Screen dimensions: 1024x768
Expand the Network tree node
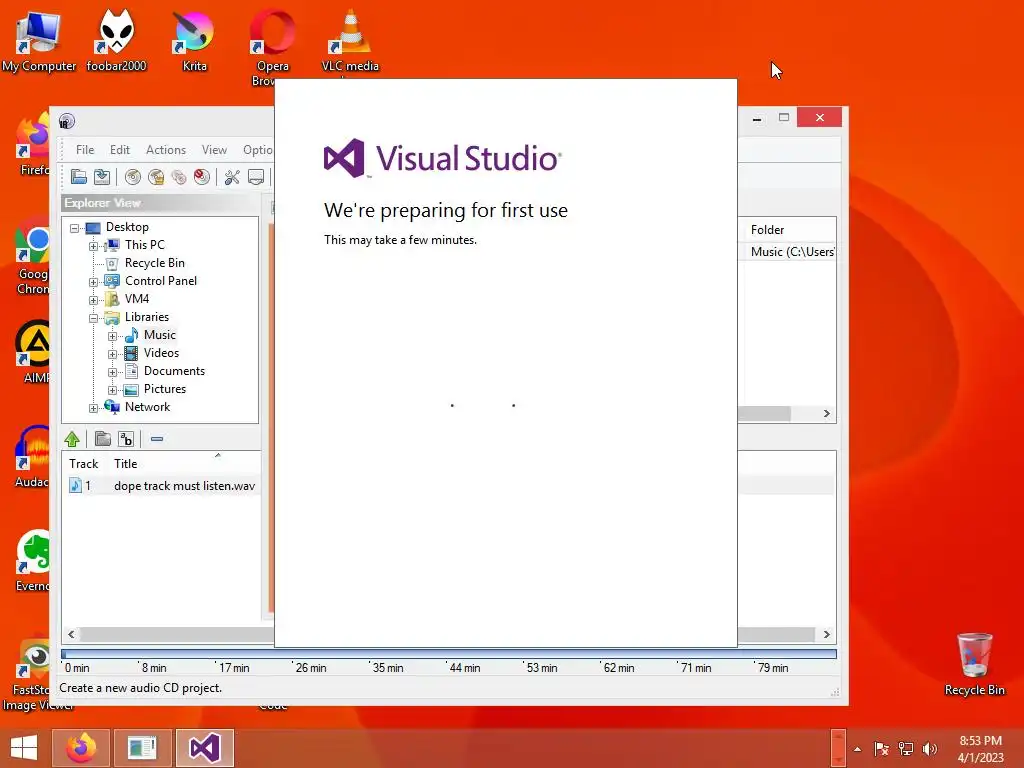[93, 408]
